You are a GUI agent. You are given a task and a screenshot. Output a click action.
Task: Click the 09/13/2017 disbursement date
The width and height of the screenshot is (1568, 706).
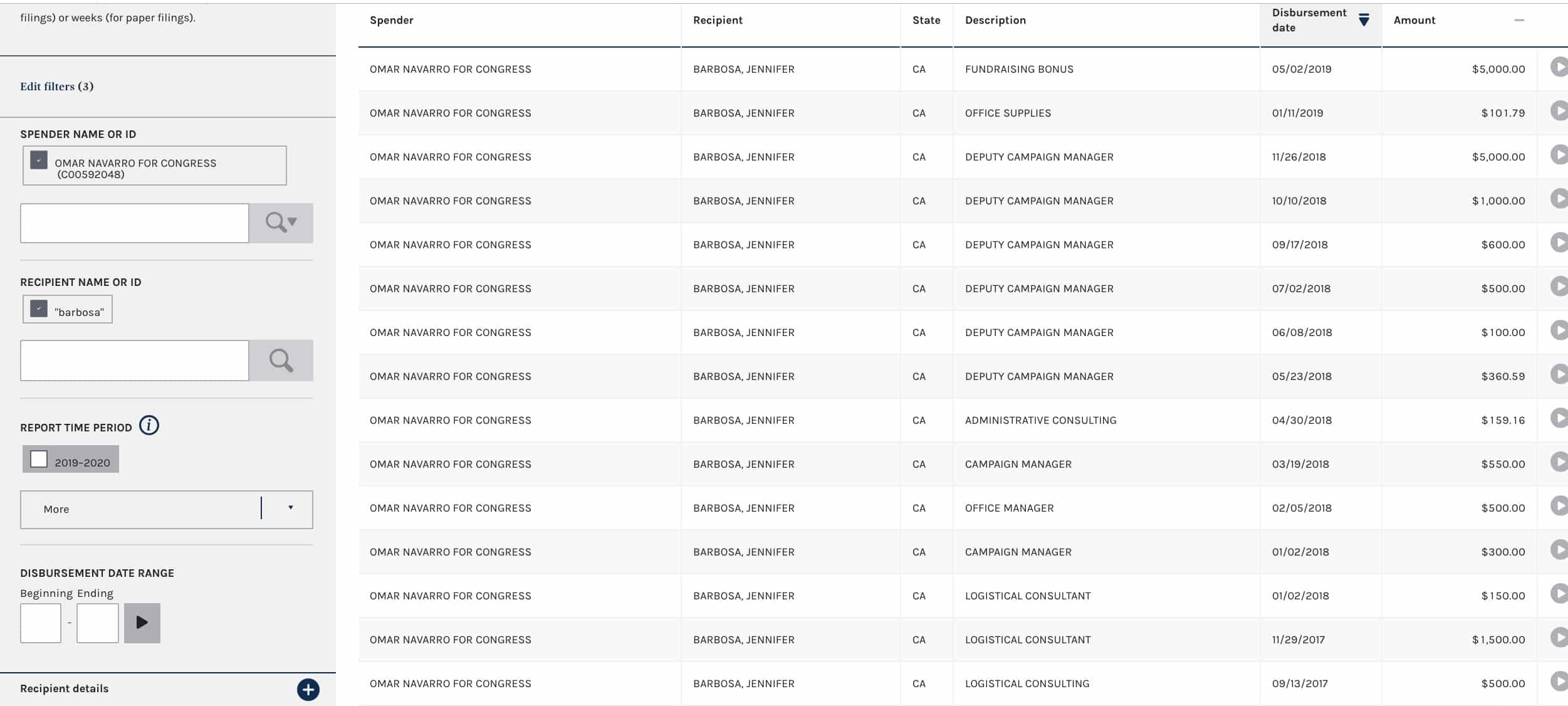pos(1300,683)
